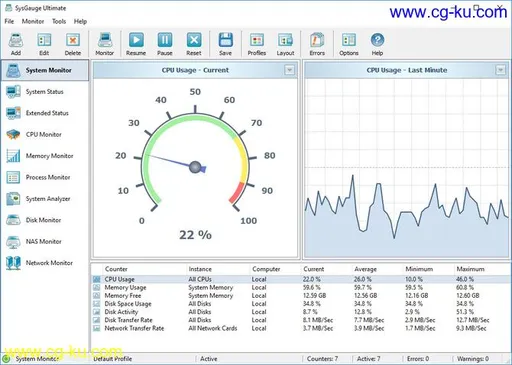This screenshot has width=512, height=365.
Task: Select the Memory Free counter row
Action: (301, 296)
